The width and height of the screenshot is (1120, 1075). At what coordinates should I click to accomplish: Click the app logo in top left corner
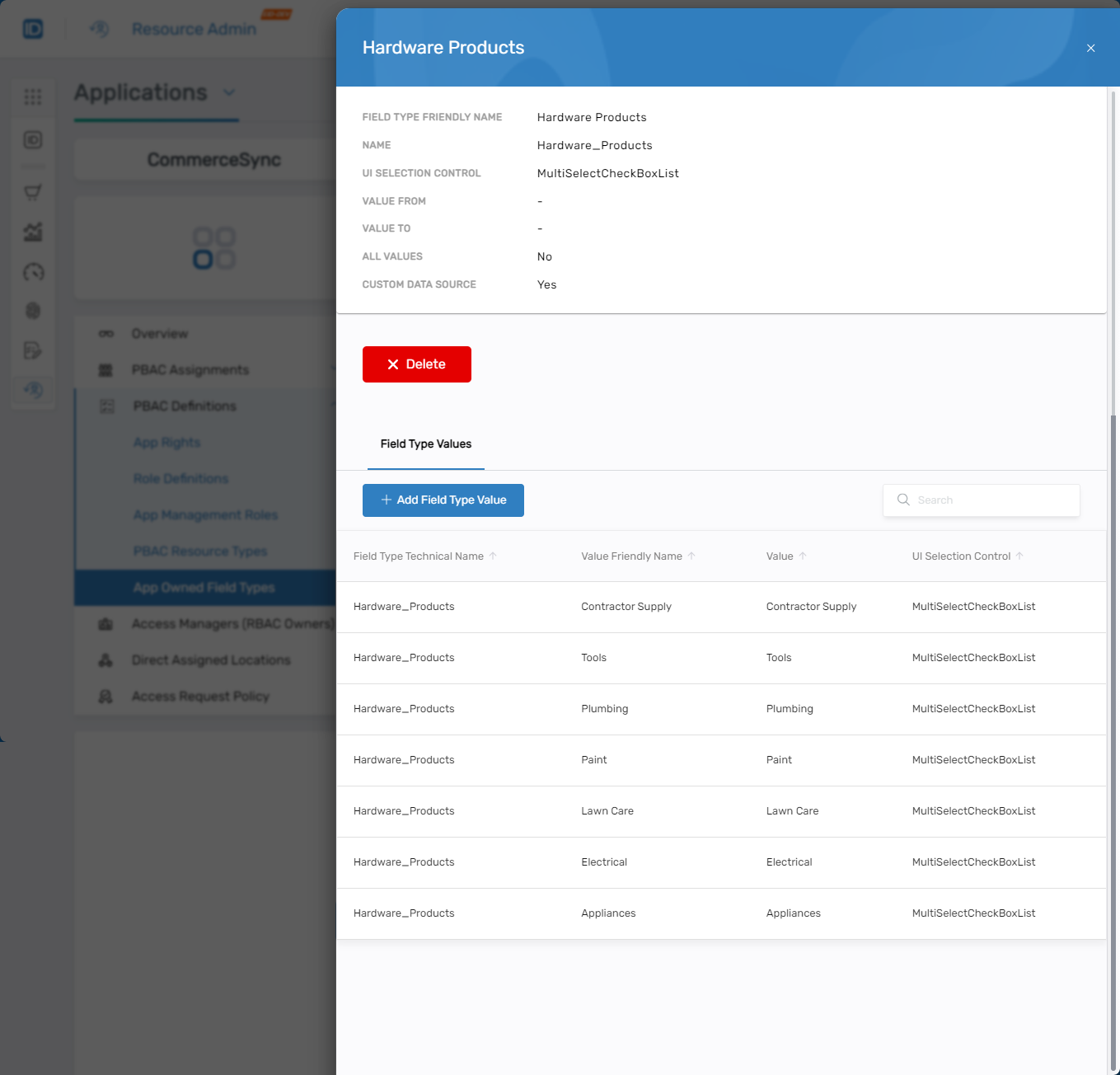coord(31,27)
